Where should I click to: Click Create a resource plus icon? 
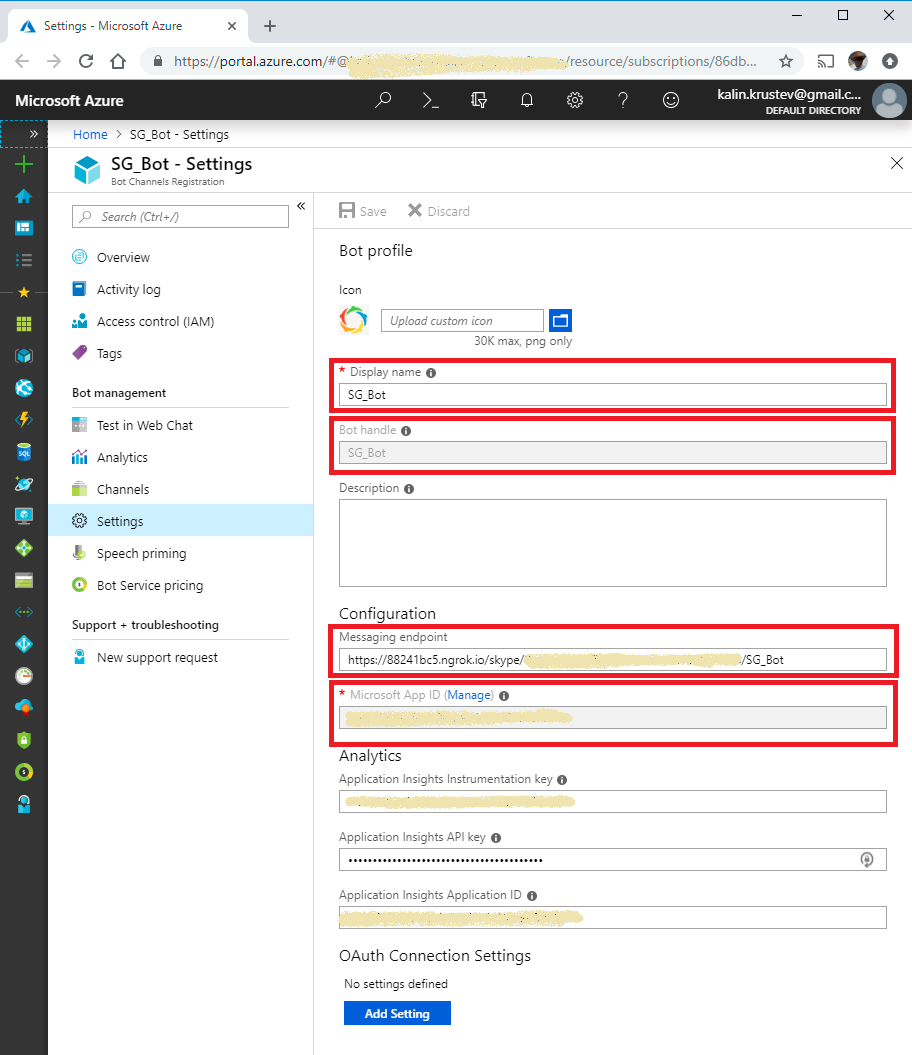coord(24,164)
